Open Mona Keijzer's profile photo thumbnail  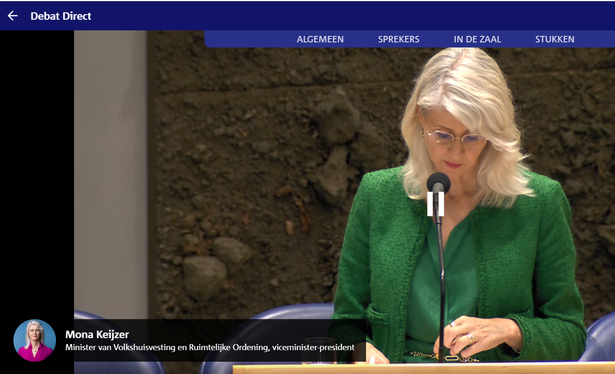pyautogui.click(x=35, y=340)
